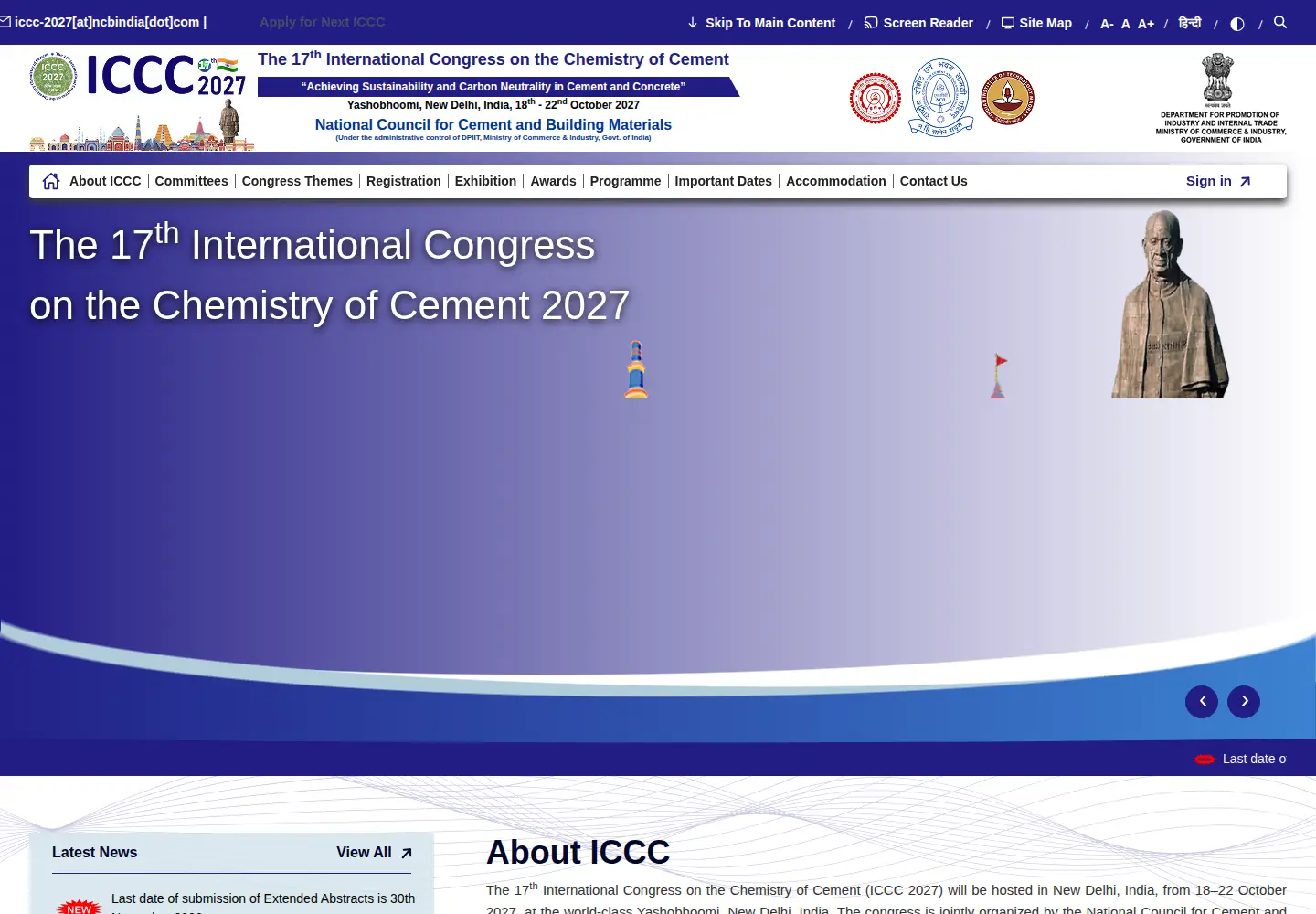This screenshot has height=914, width=1316.
Task: Toggle the high contrast mode icon
Action: click(1237, 24)
